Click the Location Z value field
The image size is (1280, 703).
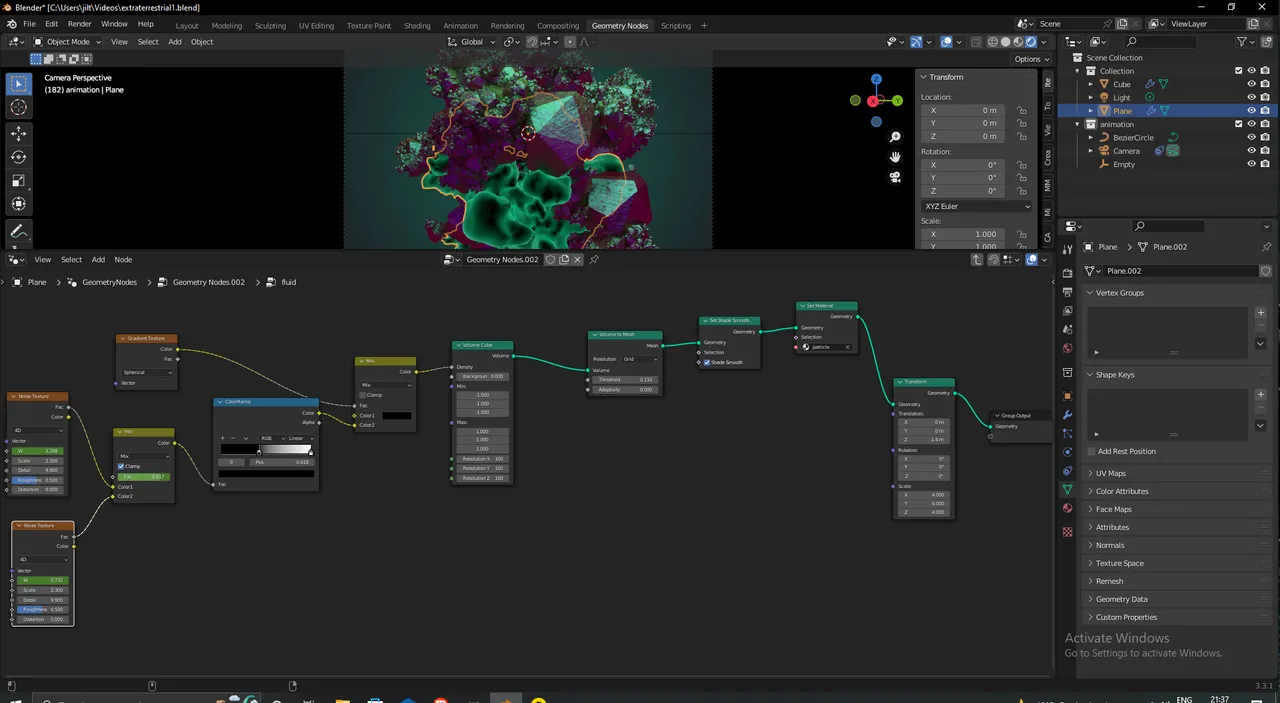tap(962, 136)
